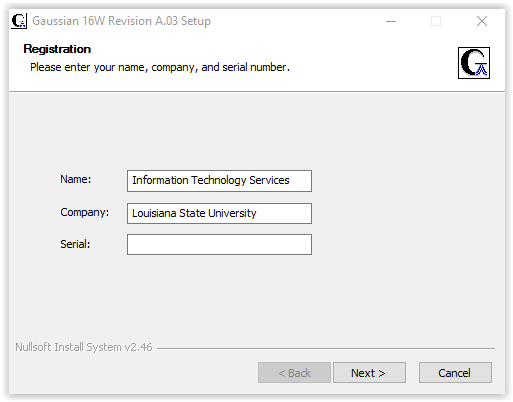Click the Next > button
The width and height of the screenshot is (513, 402).
coord(369,373)
